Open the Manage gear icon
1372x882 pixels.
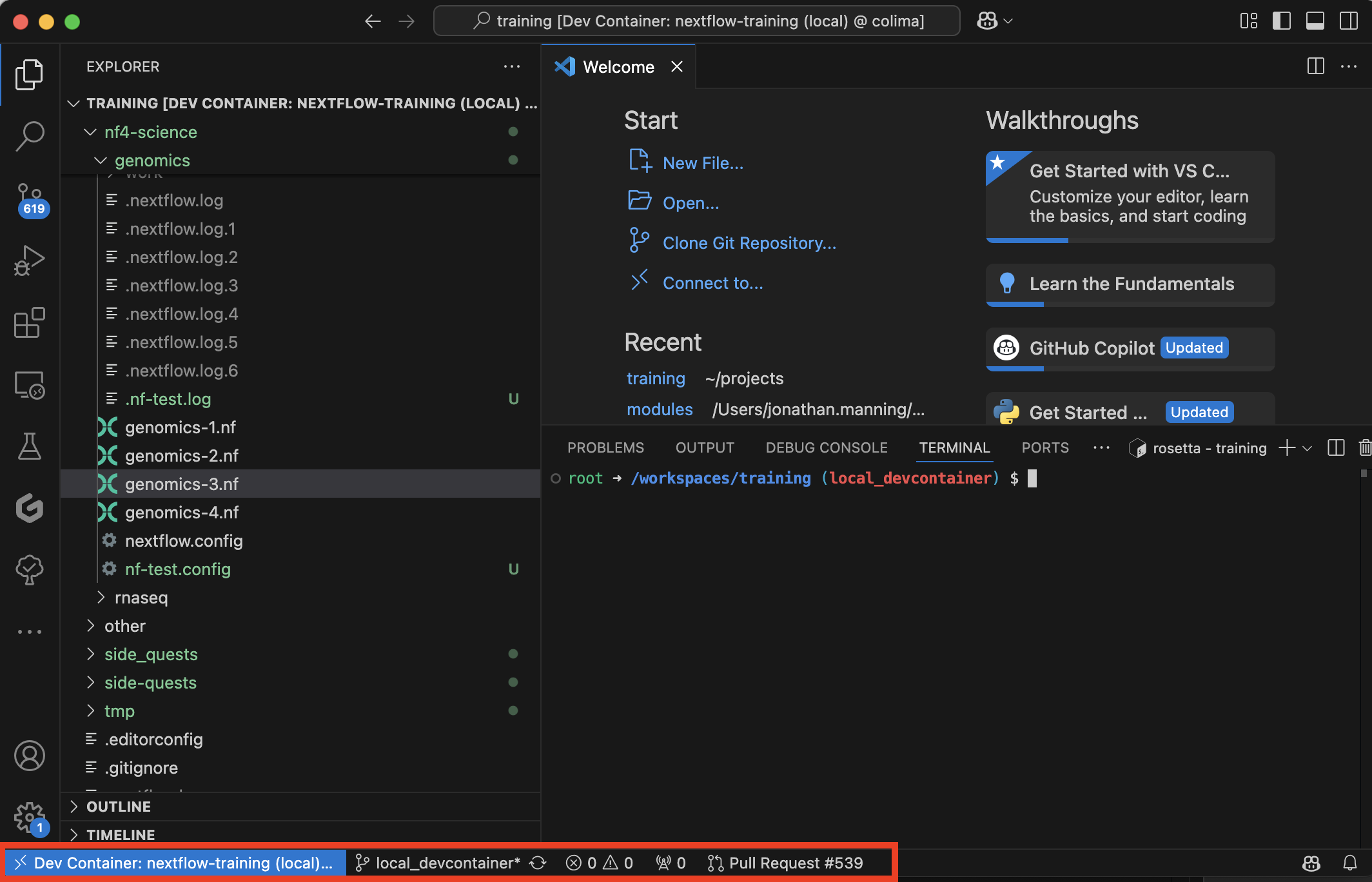point(30,818)
